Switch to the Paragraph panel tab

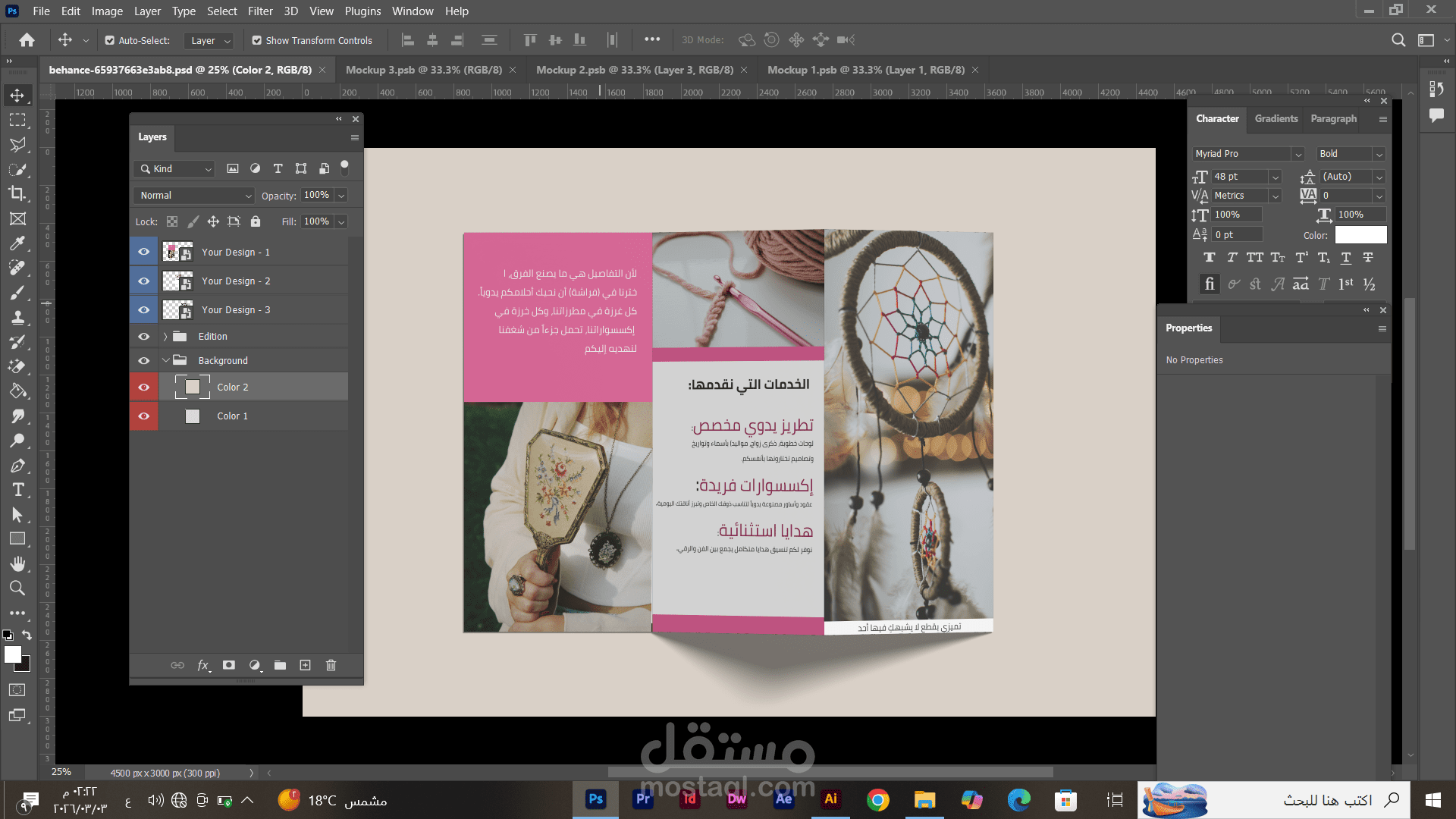click(1333, 118)
